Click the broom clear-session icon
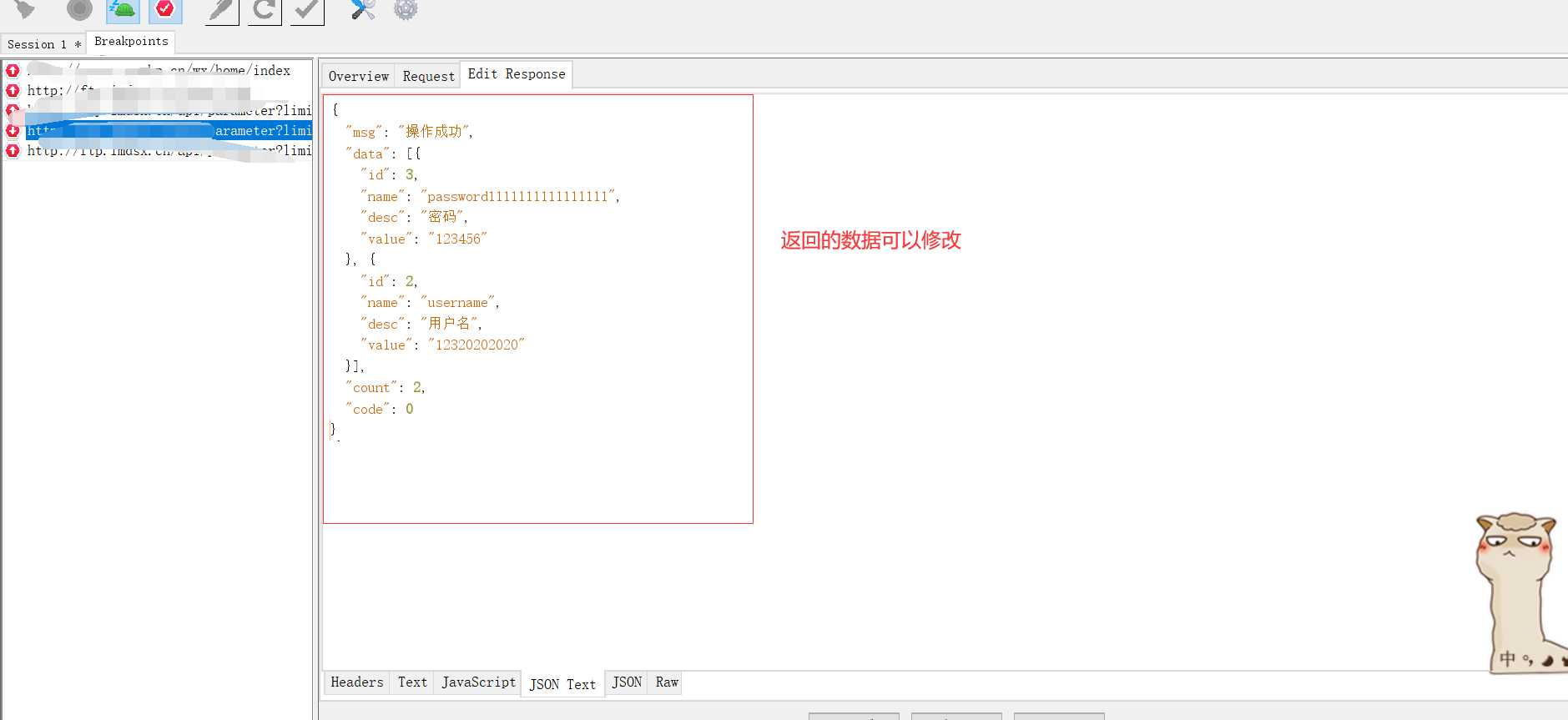 [x=24, y=9]
